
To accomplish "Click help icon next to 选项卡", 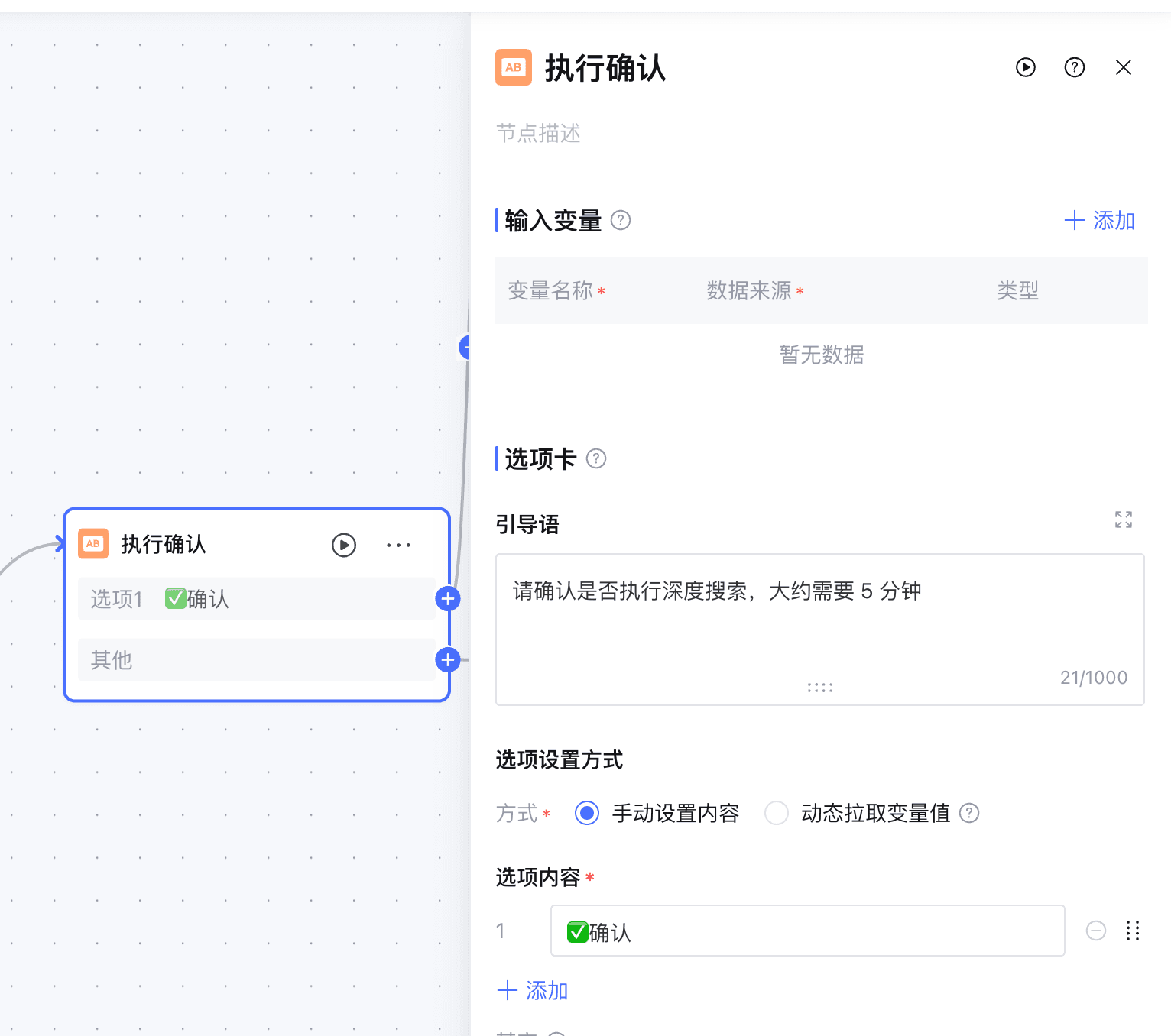I will [x=596, y=459].
